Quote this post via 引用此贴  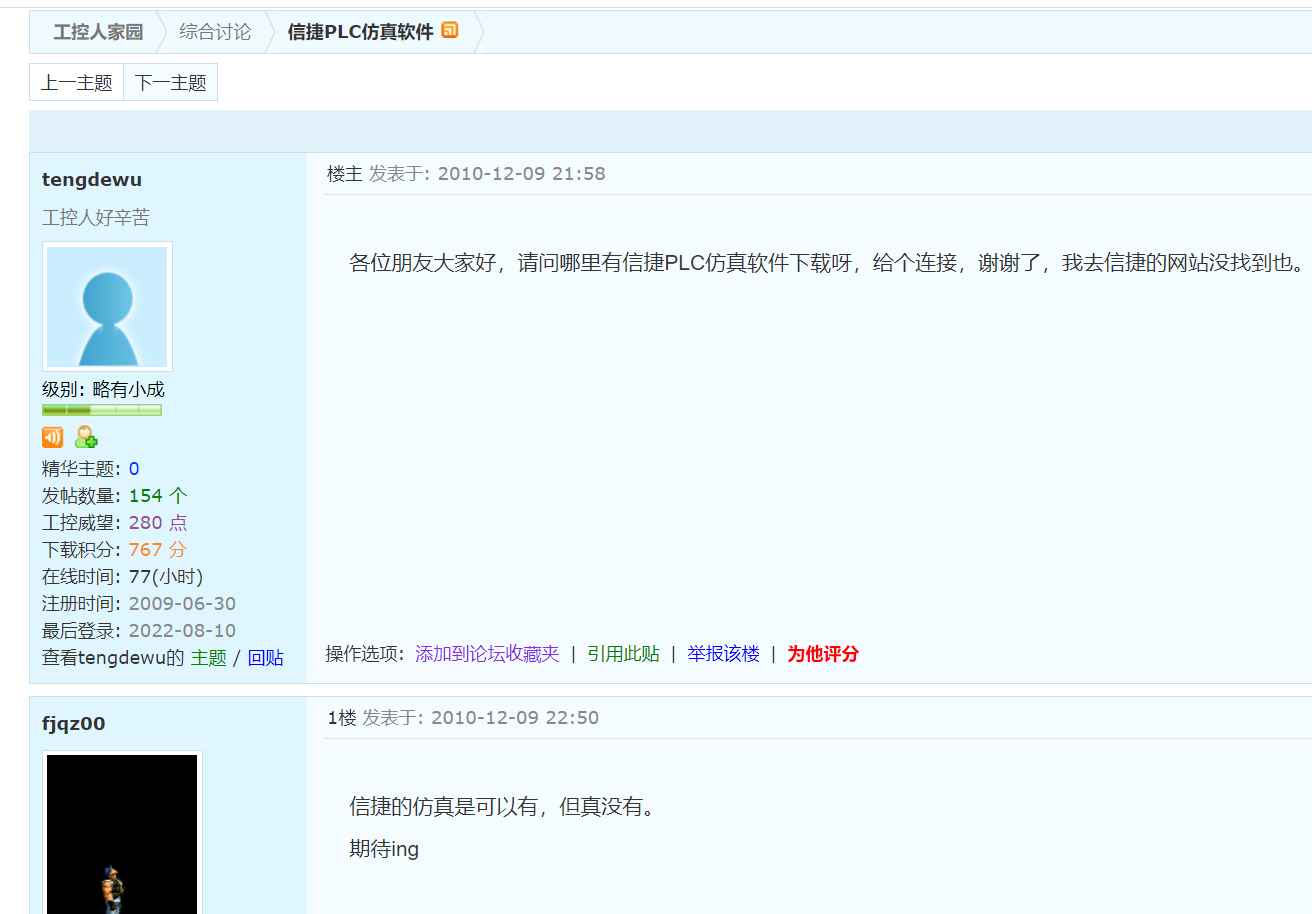pyautogui.click(x=623, y=654)
